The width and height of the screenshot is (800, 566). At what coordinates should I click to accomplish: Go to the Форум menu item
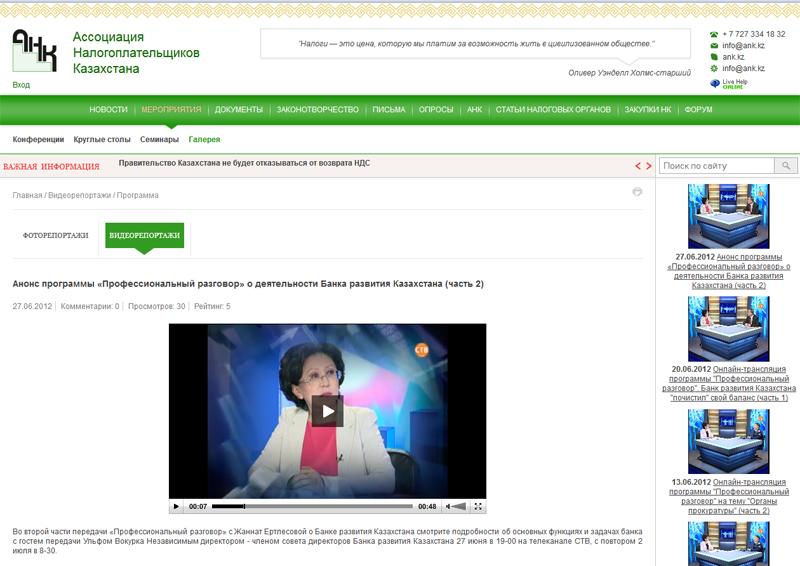(x=698, y=109)
